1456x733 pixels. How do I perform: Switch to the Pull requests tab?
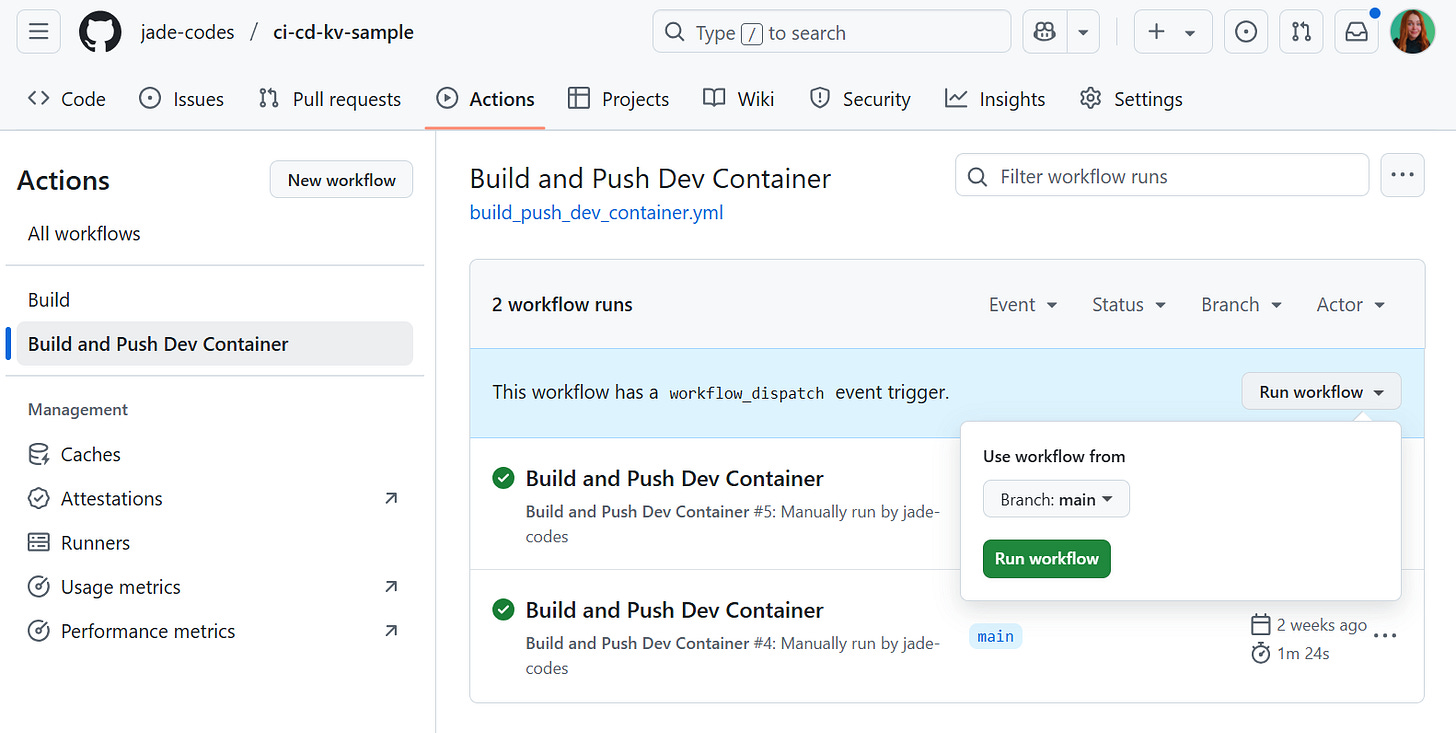(x=330, y=99)
